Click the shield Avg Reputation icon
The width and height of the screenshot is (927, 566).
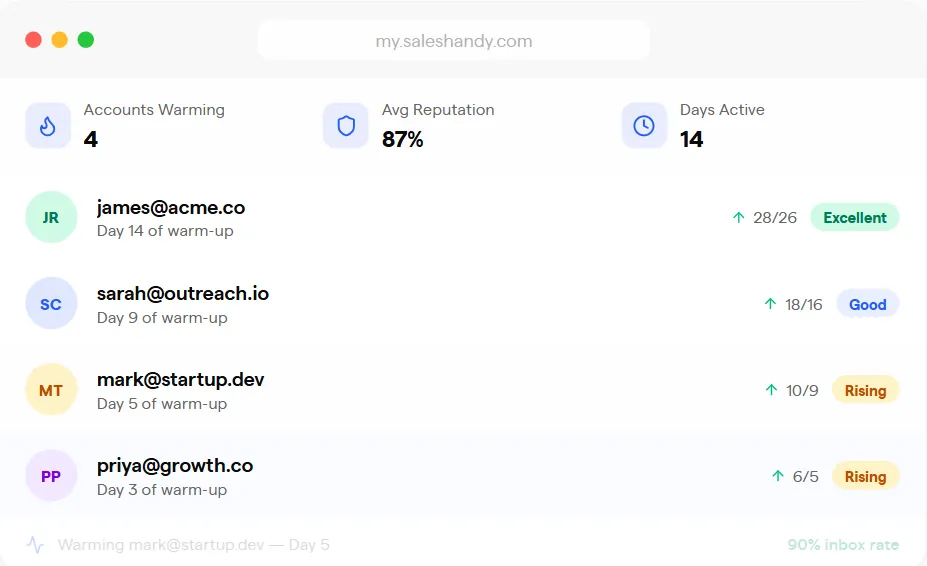tap(346, 125)
